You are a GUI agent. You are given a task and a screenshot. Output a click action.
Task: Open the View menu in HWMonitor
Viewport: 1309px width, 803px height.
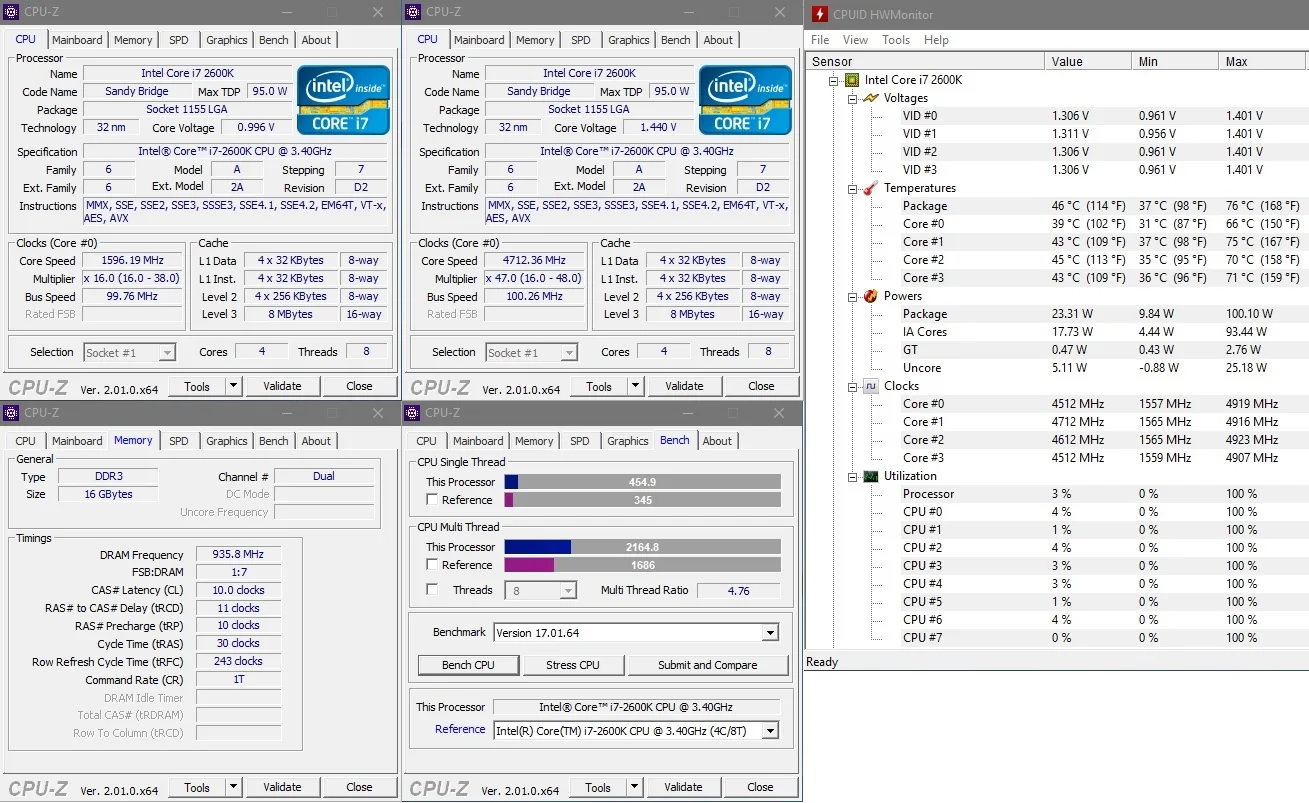(855, 40)
